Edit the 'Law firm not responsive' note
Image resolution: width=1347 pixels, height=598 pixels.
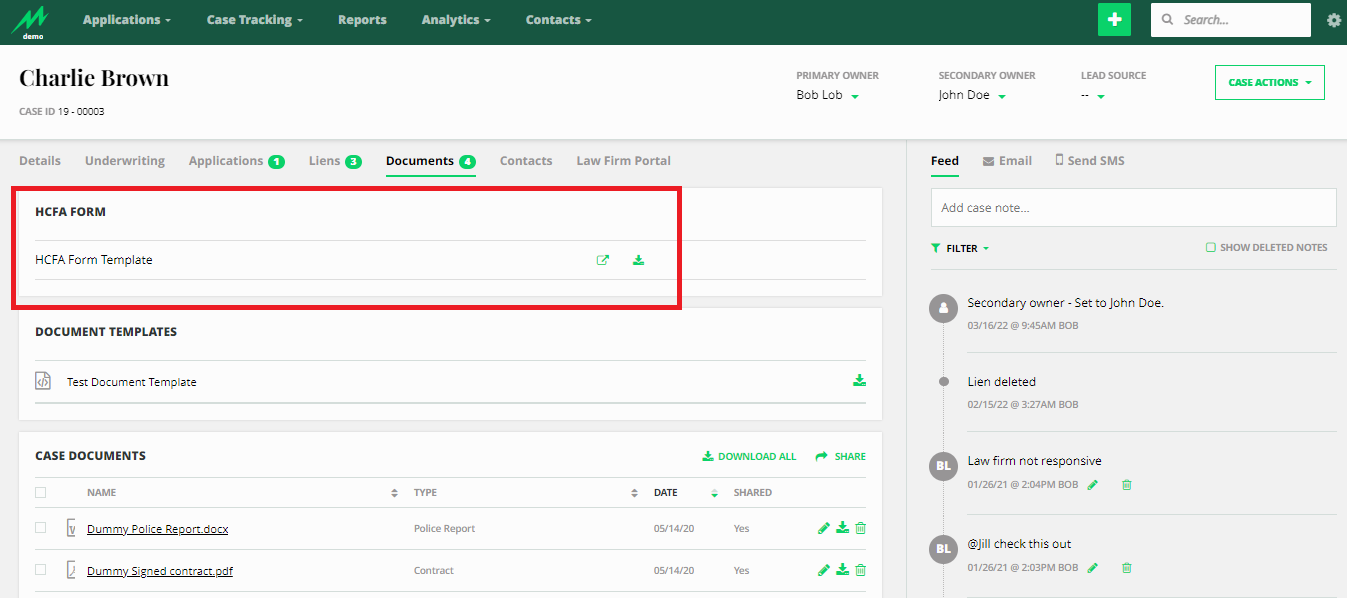click(1093, 484)
